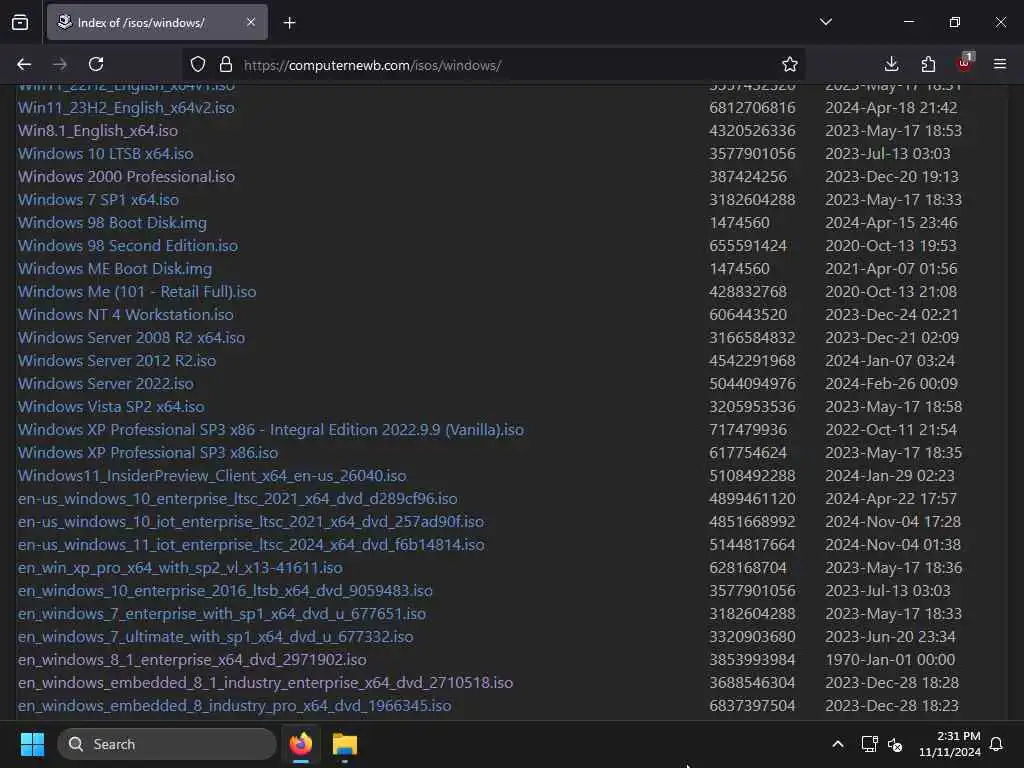This screenshot has height=768, width=1024.
Task: Download Windows 7 SP1 x64.iso
Action: [98, 200]
